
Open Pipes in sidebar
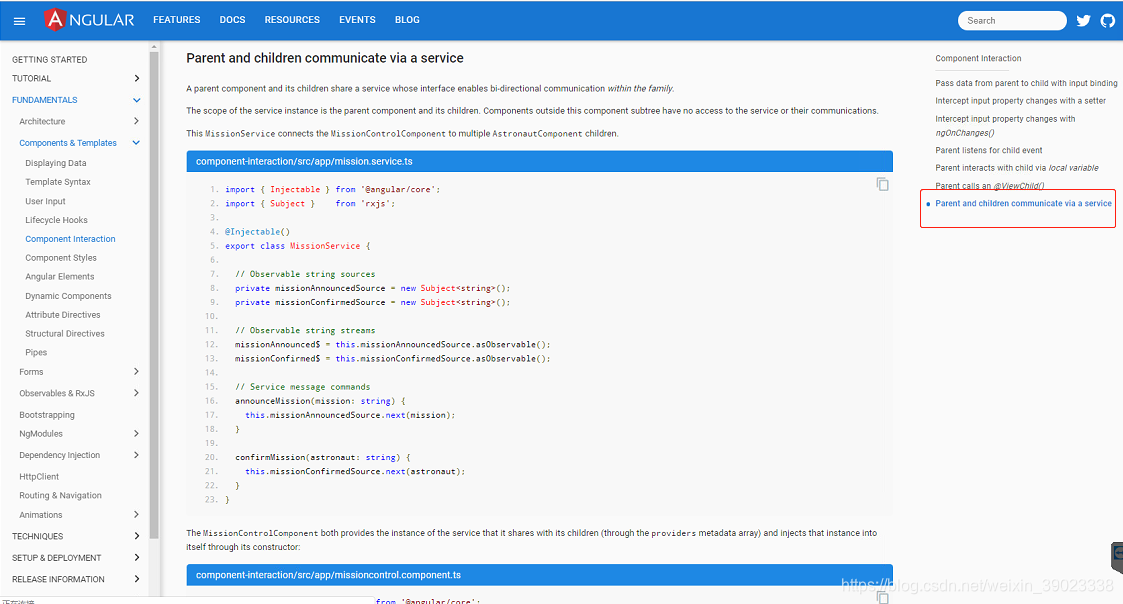[36, 353]
